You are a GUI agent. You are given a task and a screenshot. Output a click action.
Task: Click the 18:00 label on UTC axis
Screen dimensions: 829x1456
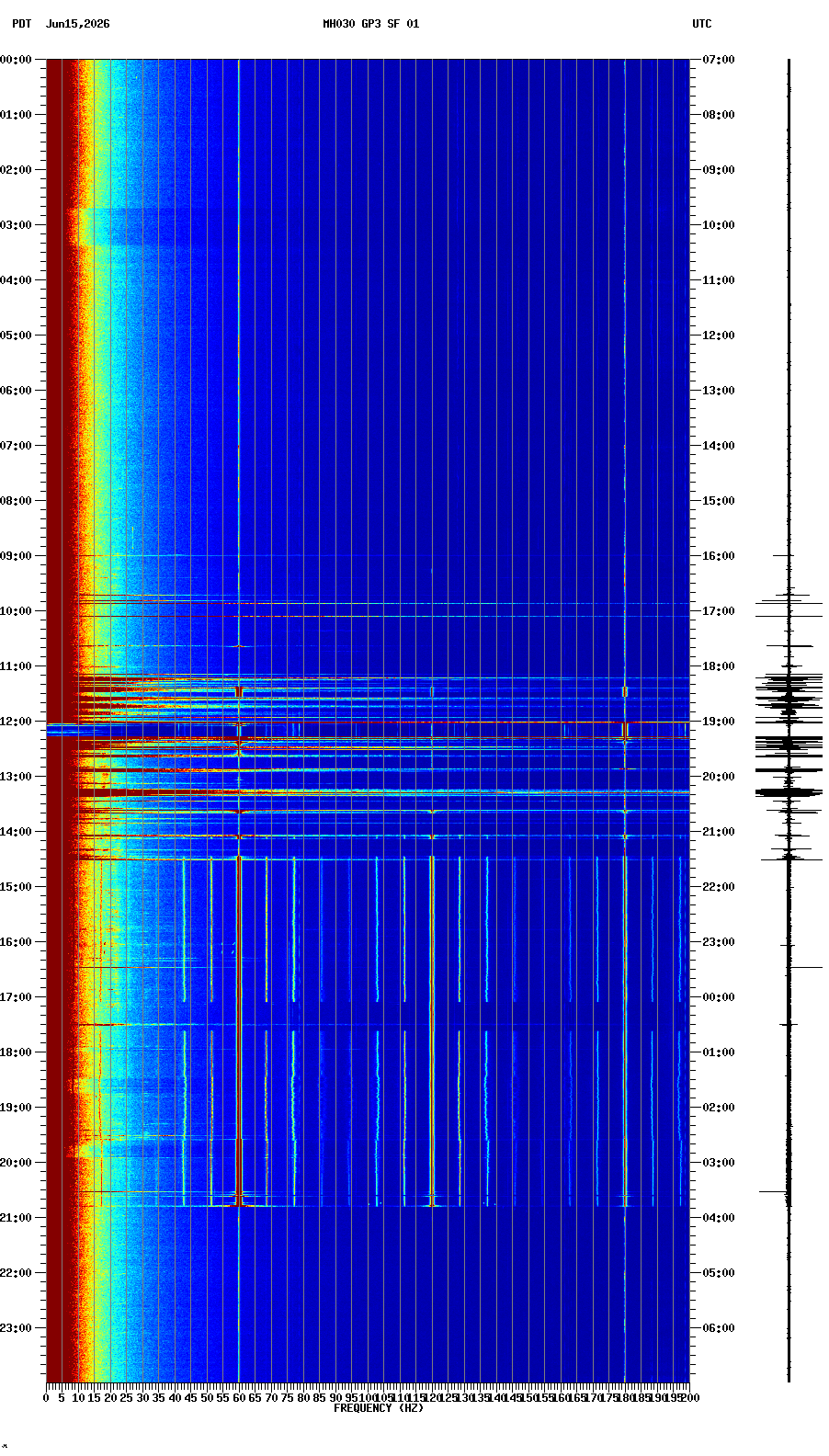(719, 666)
